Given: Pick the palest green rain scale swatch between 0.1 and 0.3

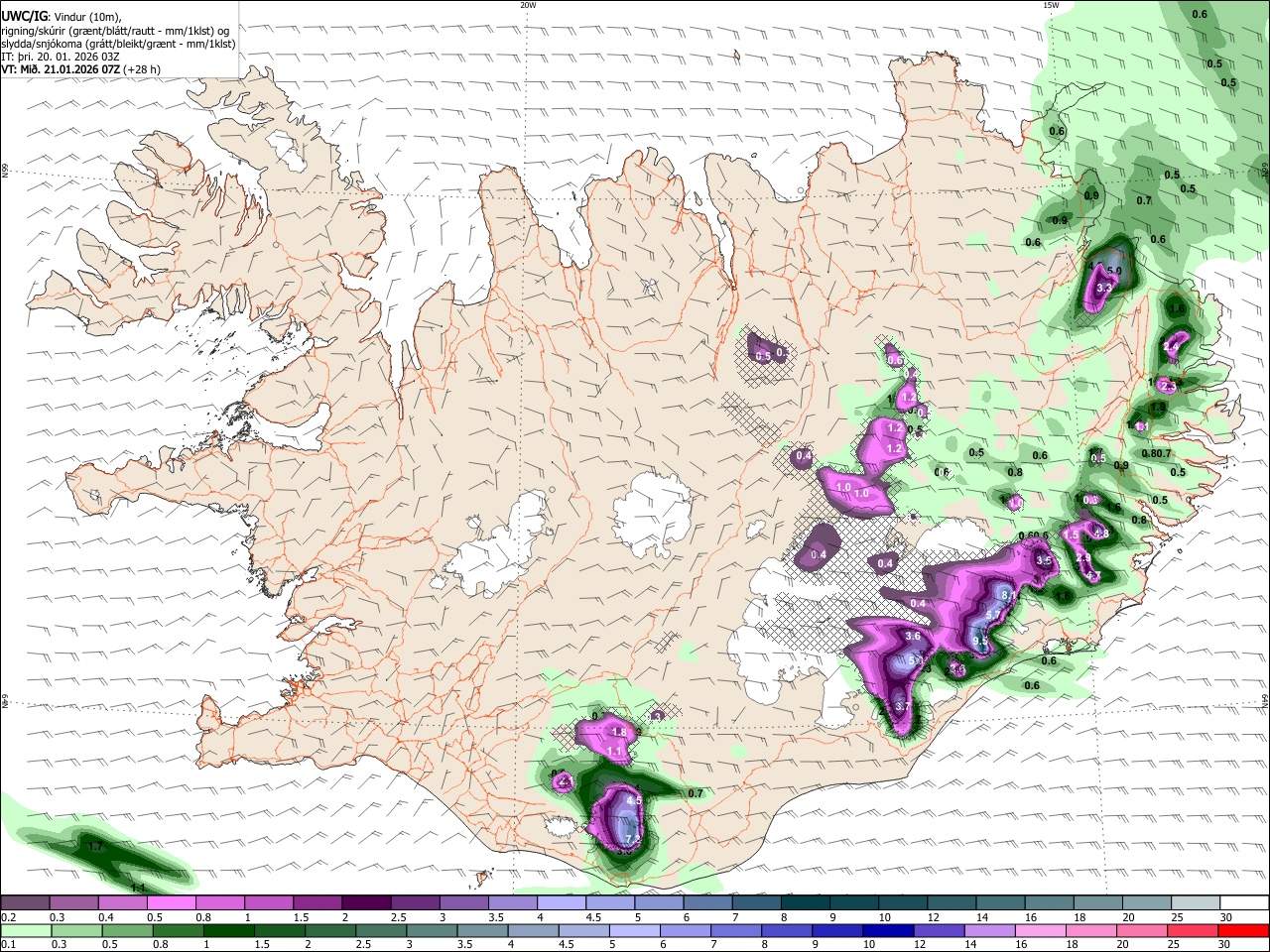Looking at the screenshot, I should [25, 930].
